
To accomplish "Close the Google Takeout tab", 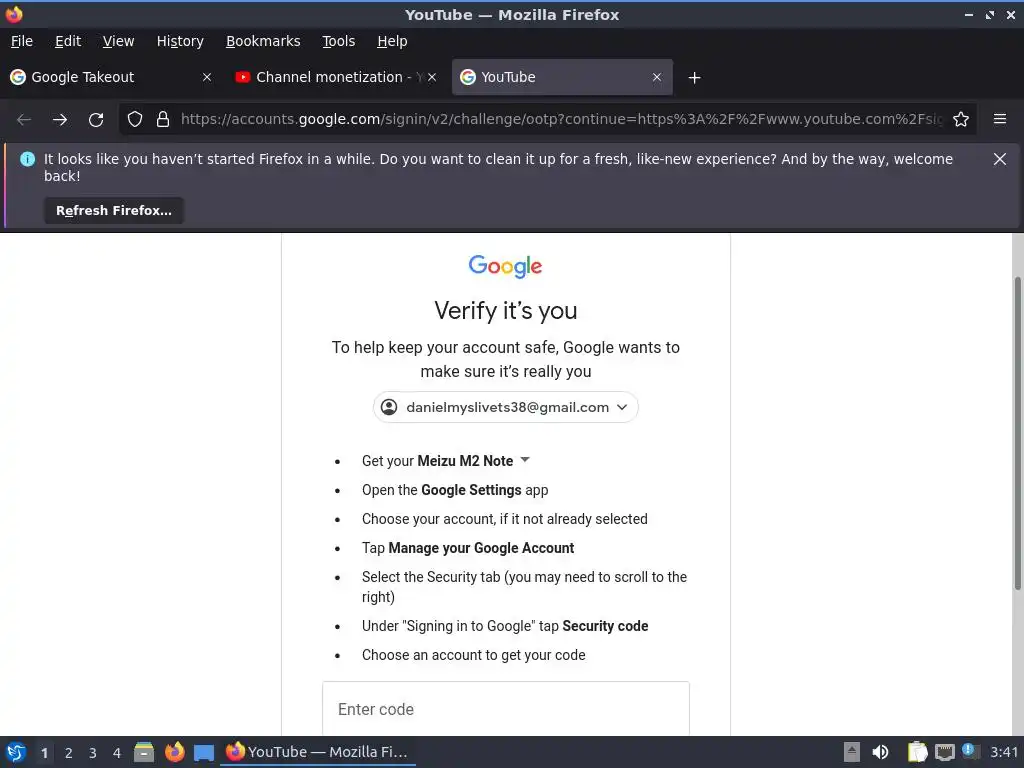I will click(x=207, y=77).
